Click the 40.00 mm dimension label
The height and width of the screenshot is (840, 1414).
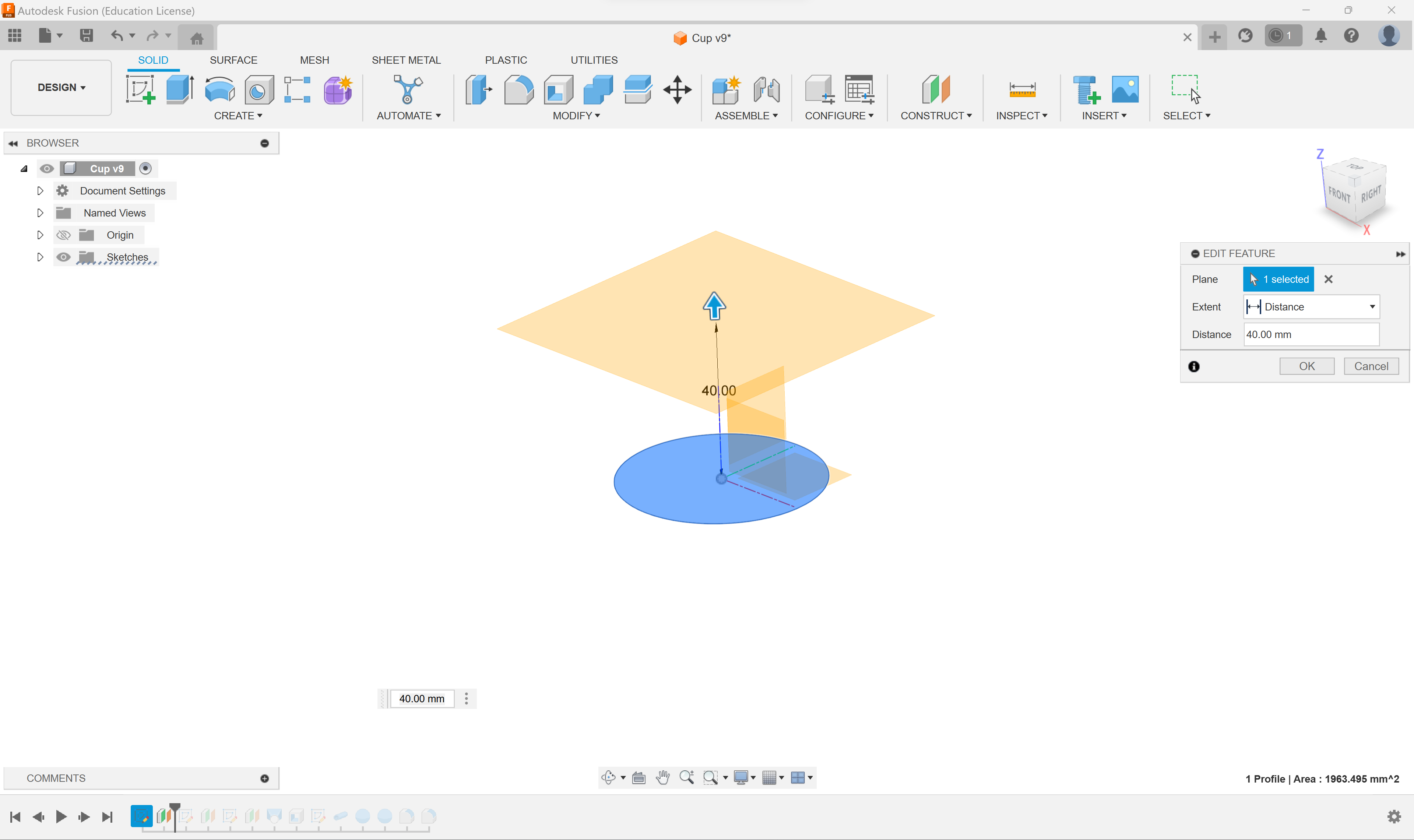point(718,390)
